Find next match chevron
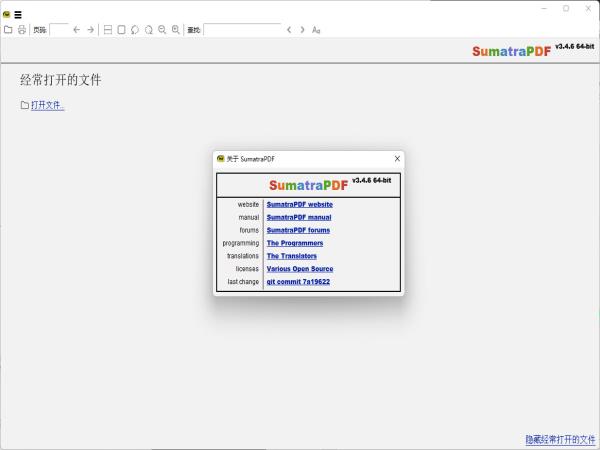The height and width of the screenshot is (450, 600). 302,29
